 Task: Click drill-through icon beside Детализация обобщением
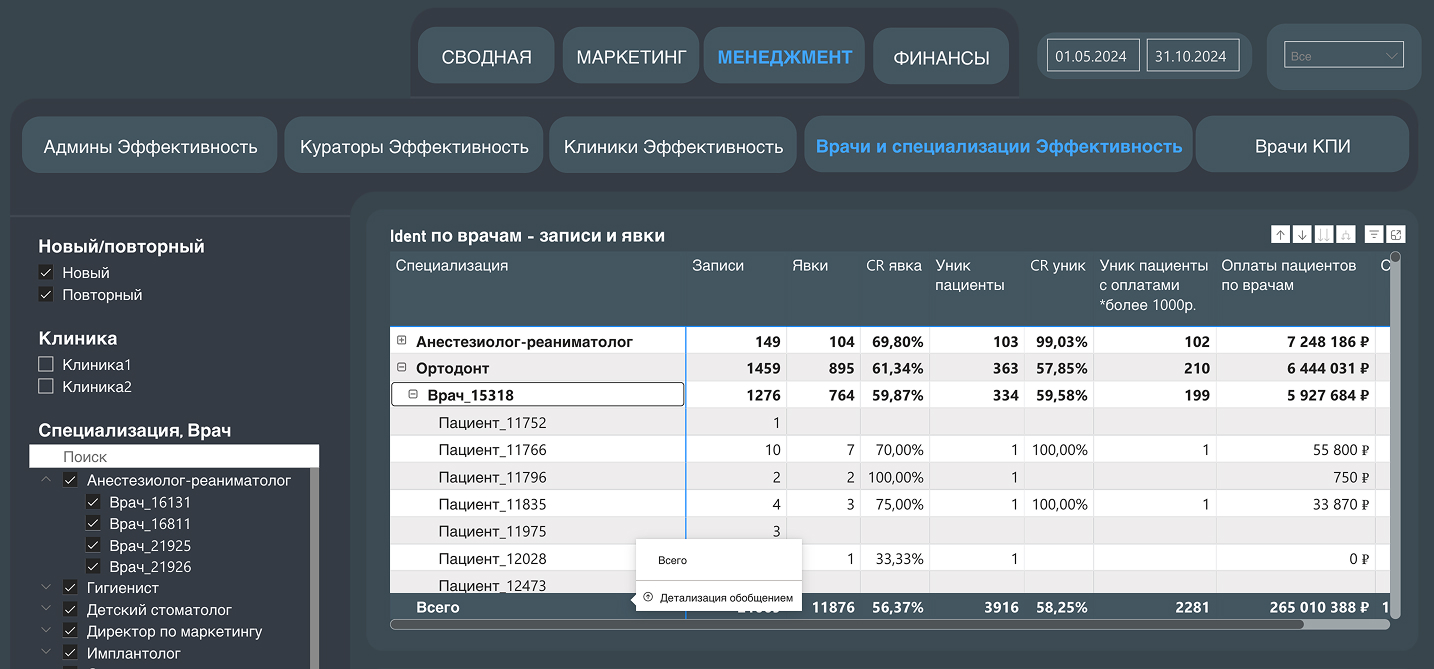(648, 598)
